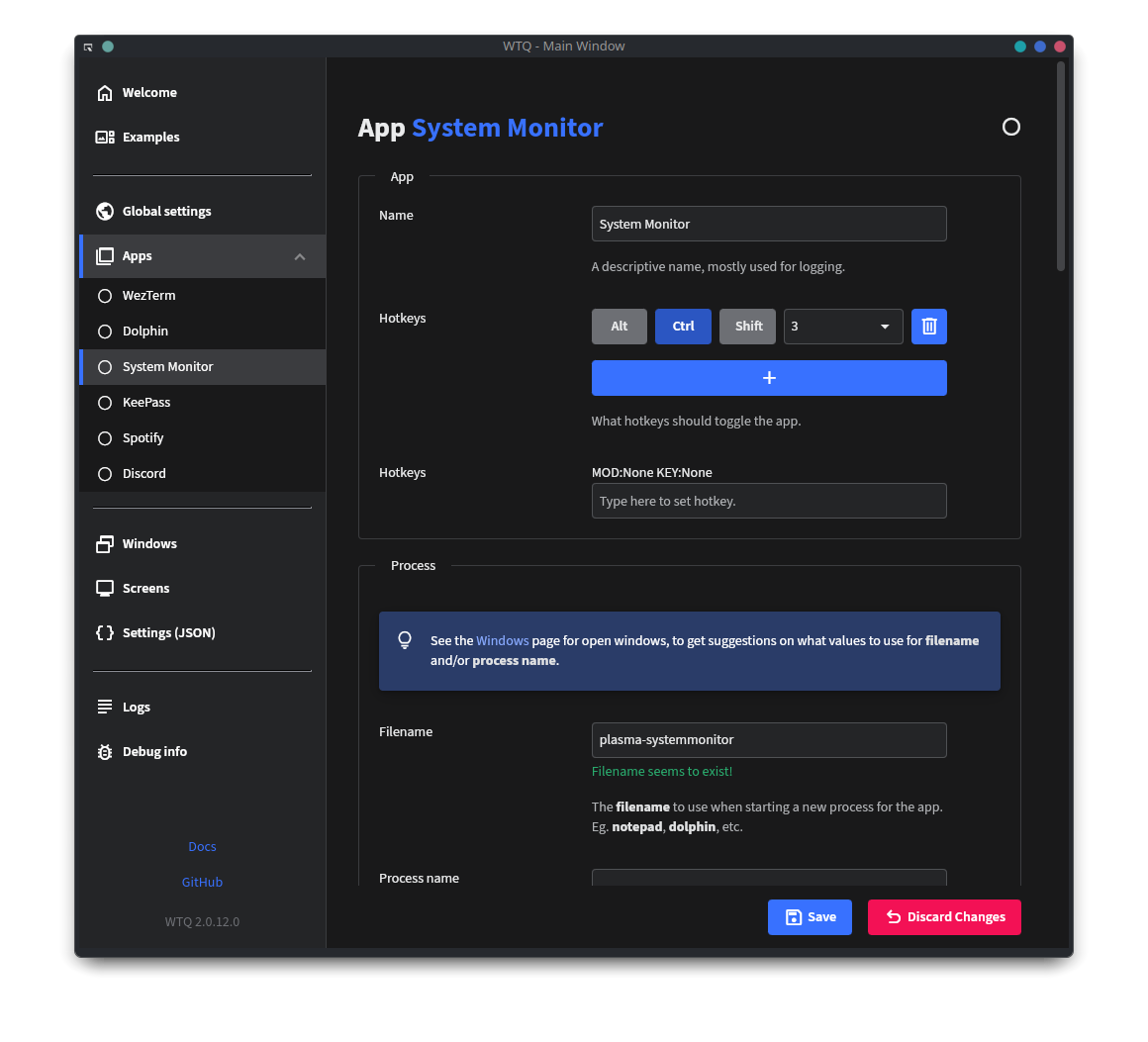This screenshot has width=1148, height=1042.
Task: Delete the hotkey with trash icon
Action: pos(929,327)
